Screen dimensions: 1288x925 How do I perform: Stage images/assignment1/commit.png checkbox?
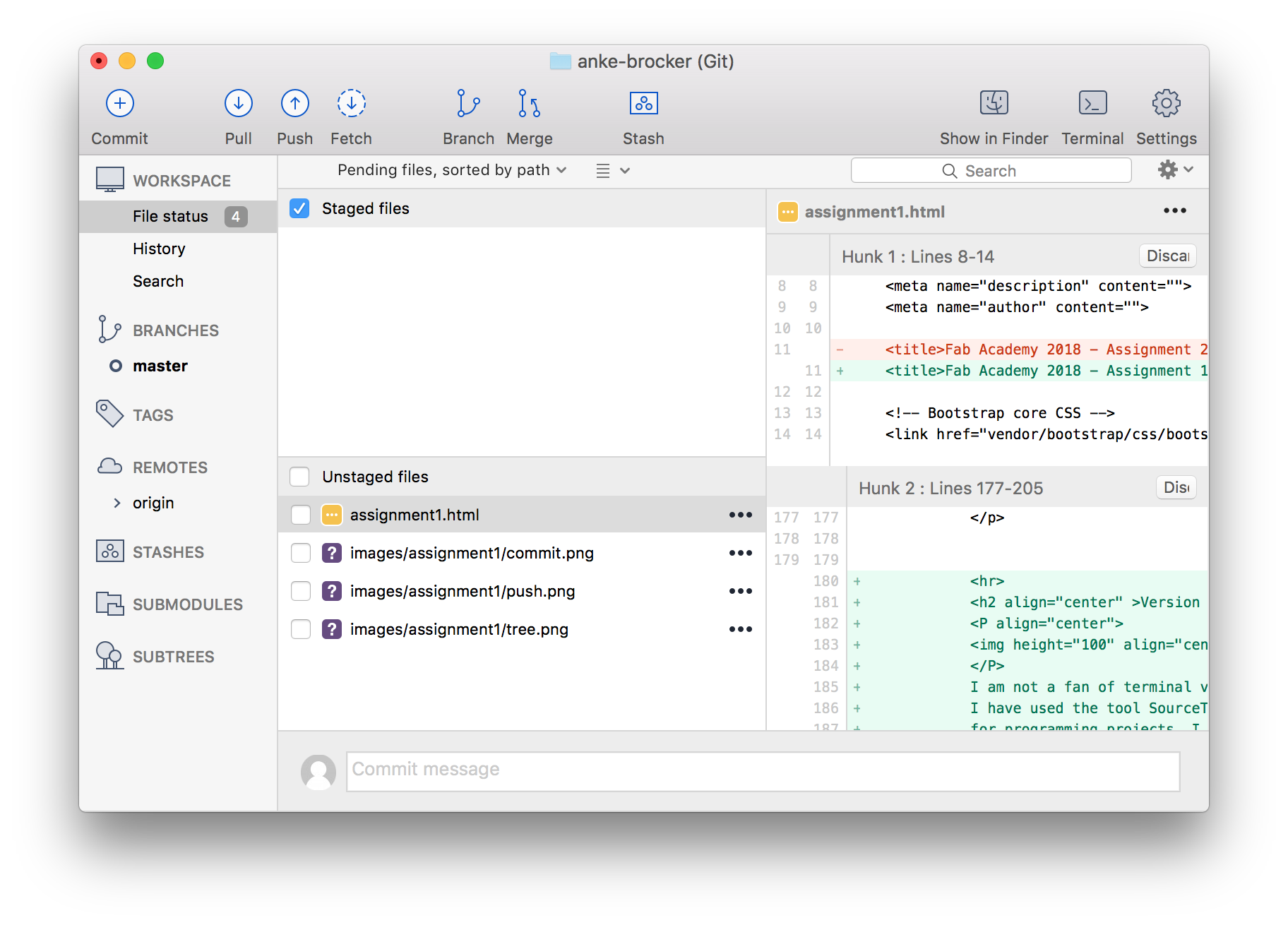click(301, 553)
